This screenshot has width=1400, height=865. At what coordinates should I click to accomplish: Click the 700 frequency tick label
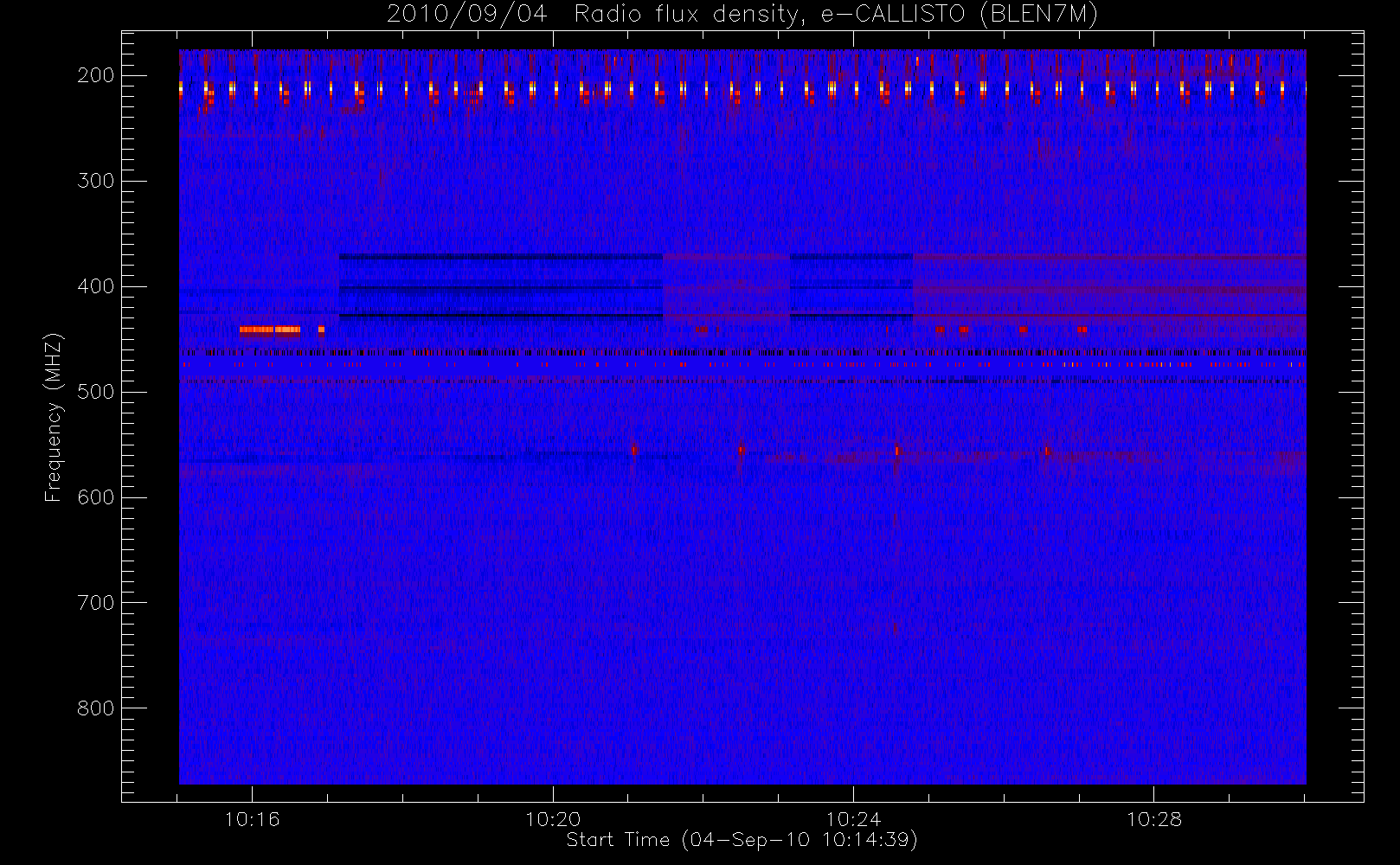point(95,603)
